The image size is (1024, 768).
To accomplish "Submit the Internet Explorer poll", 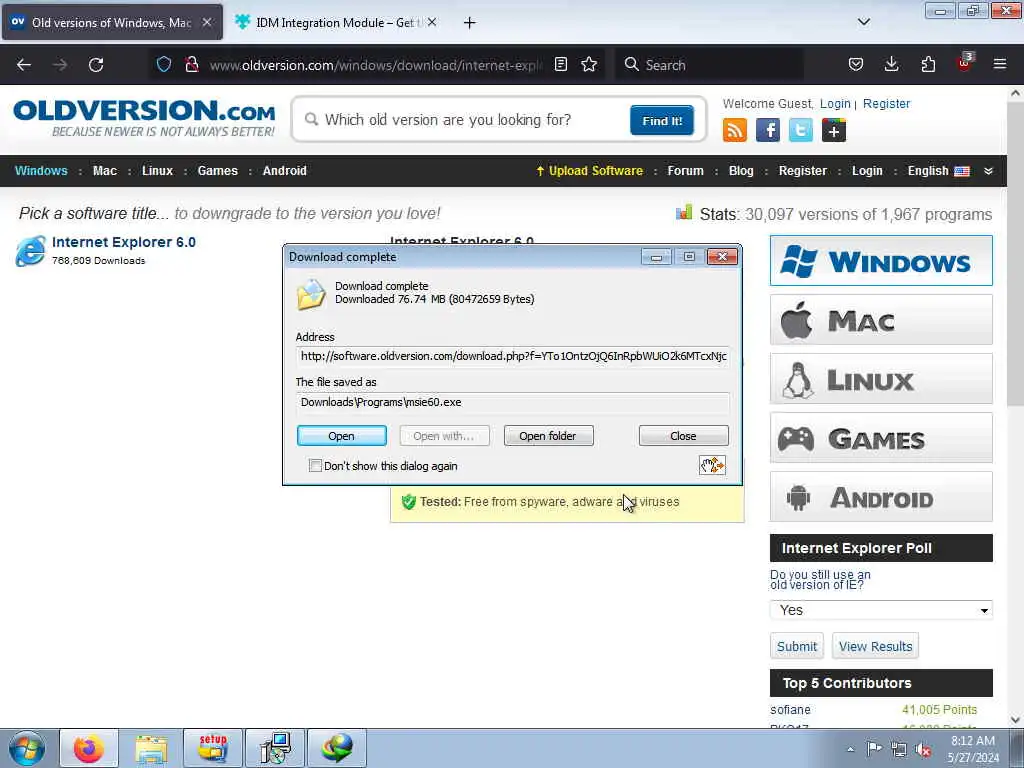I will coord(797,646).
